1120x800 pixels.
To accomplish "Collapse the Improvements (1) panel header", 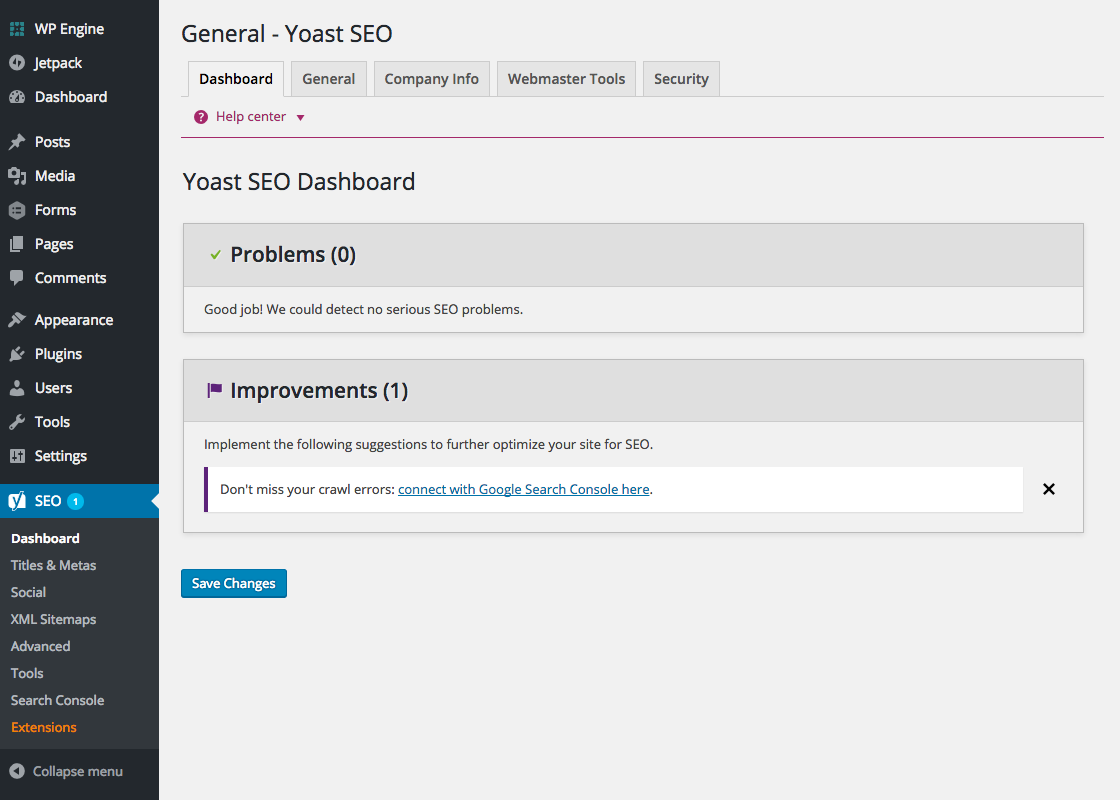I will 634,391.
